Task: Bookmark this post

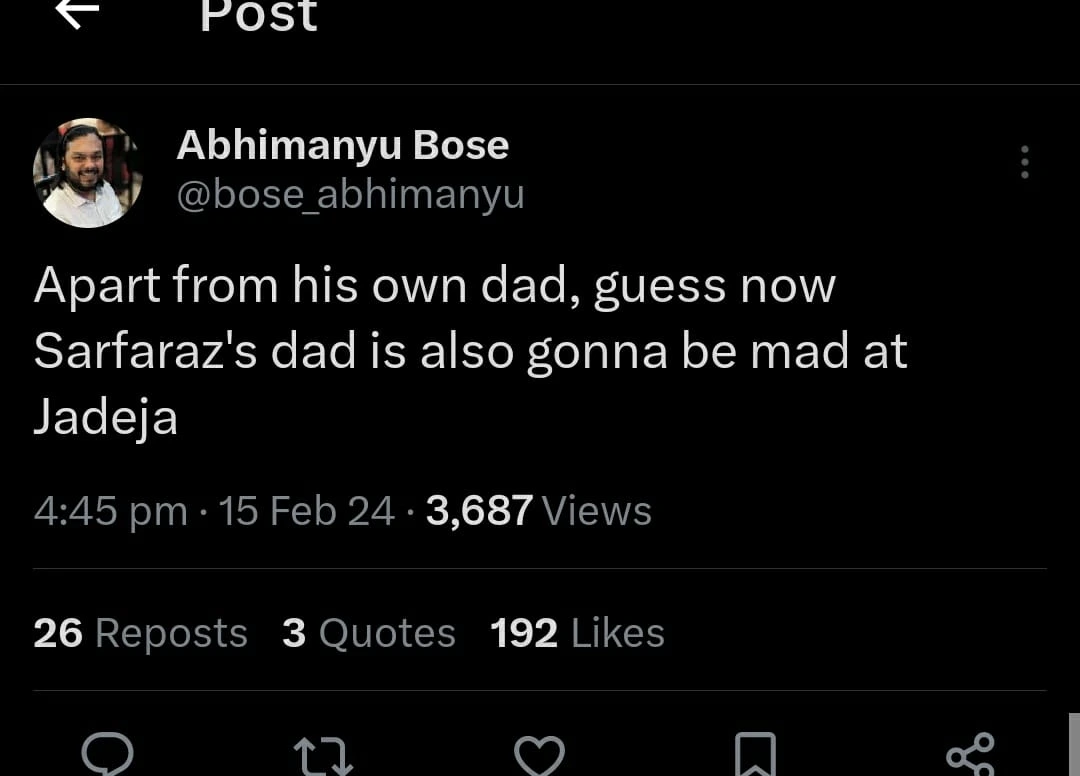Action: coord(755,756)
